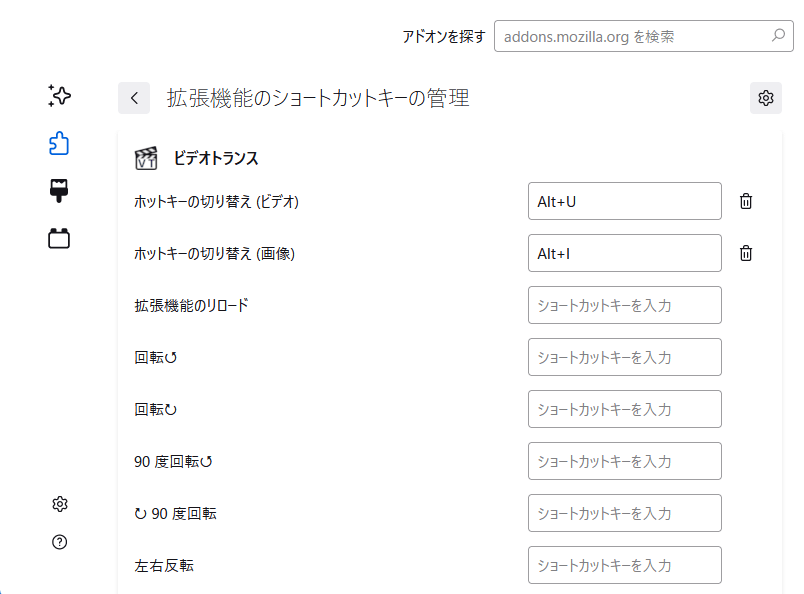Click shortcut field for 回転↺ counterclockwise

625,357
